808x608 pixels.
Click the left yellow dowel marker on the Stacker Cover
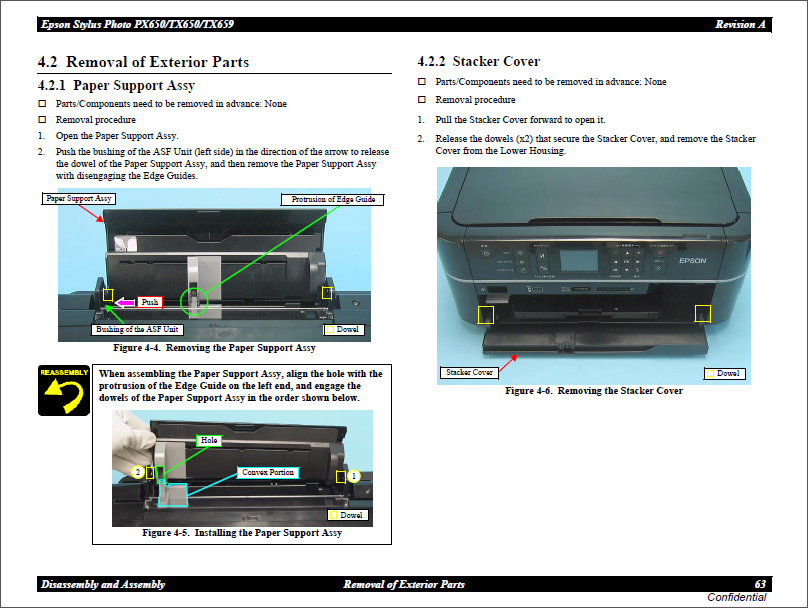[486, 314]
